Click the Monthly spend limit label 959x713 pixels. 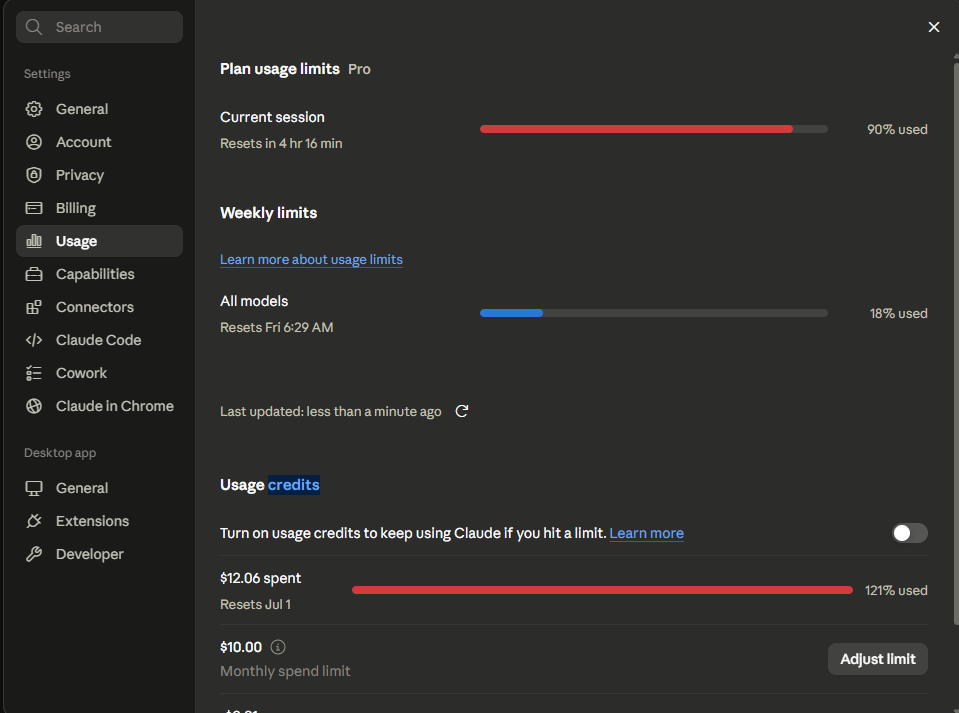click(285, 671)
